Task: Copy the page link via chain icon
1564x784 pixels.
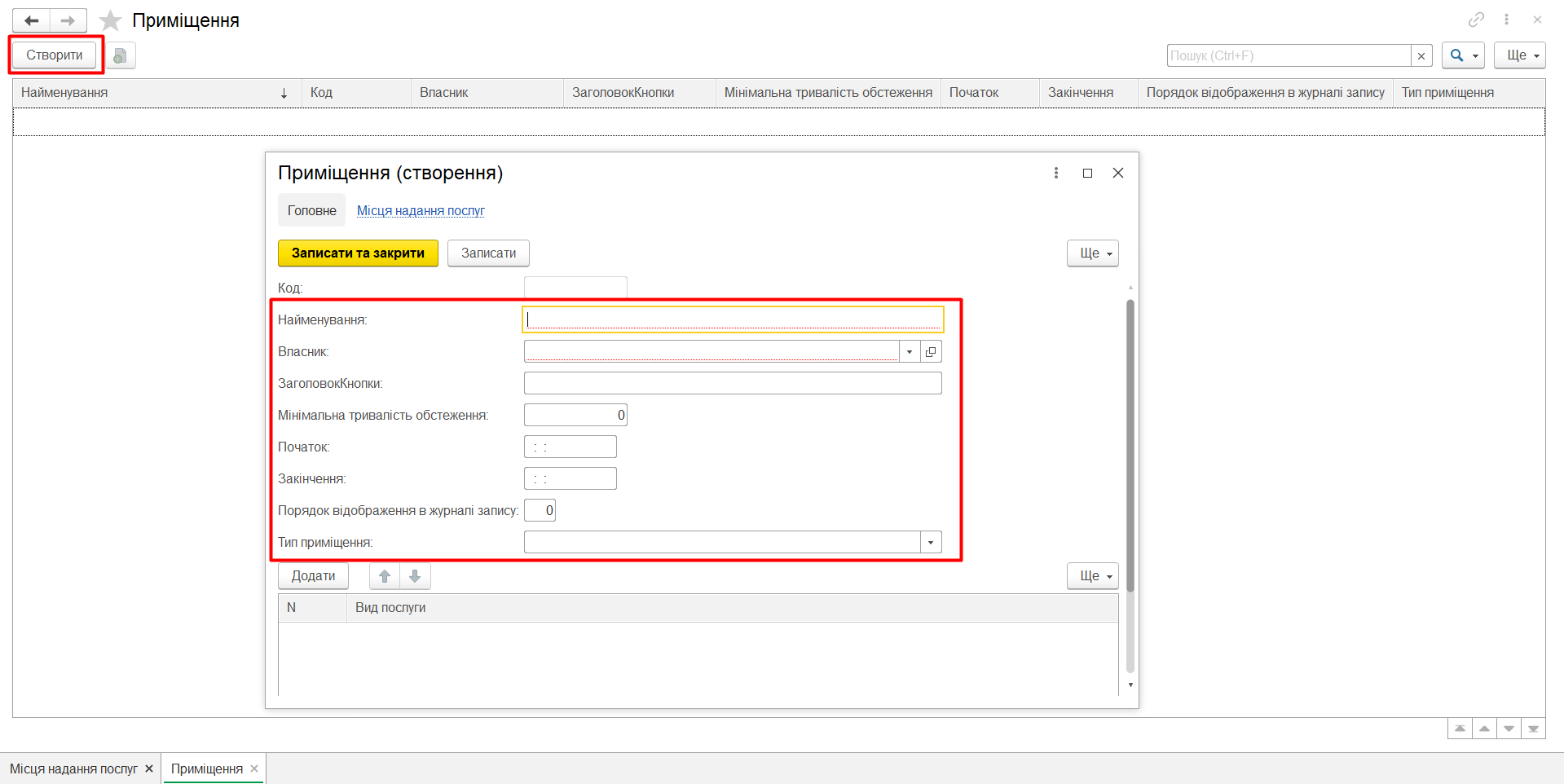Action: click(1476, 20)
